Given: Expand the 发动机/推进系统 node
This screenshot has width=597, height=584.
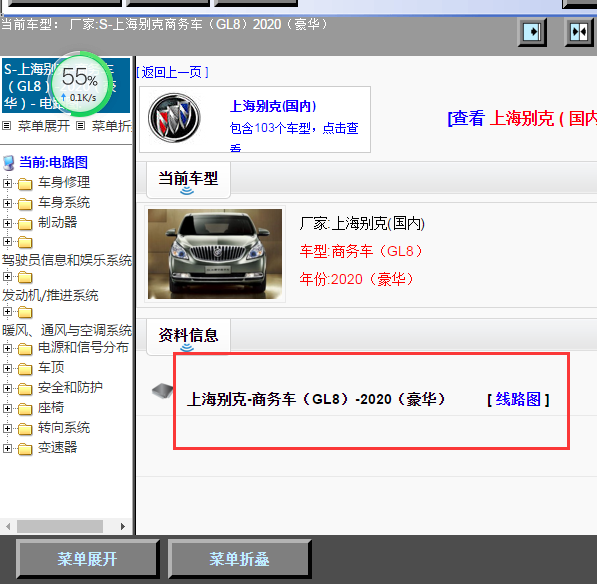Looking at the screenshot, I should pos(7,276).
